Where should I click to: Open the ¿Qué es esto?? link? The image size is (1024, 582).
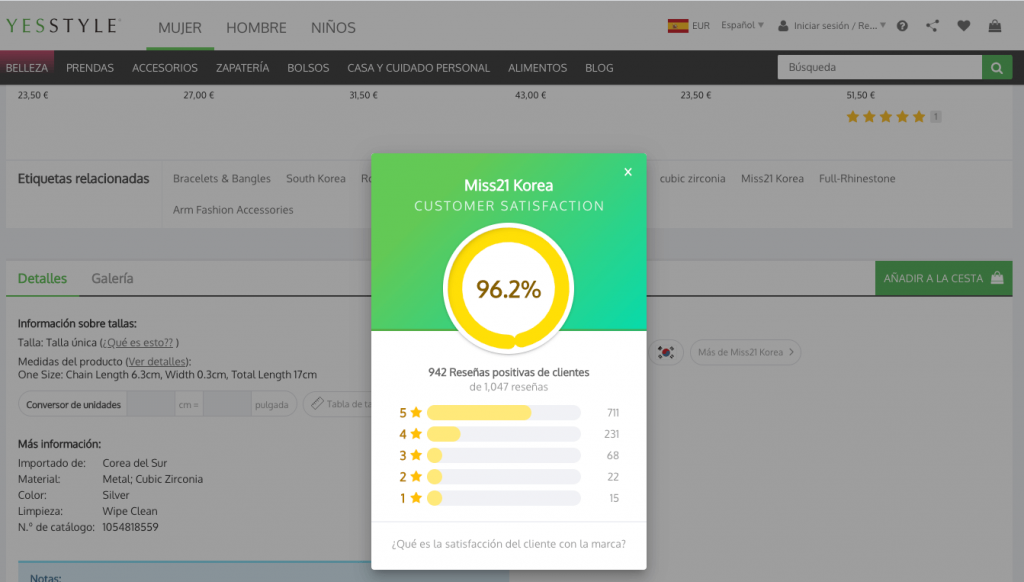[138, 342]
